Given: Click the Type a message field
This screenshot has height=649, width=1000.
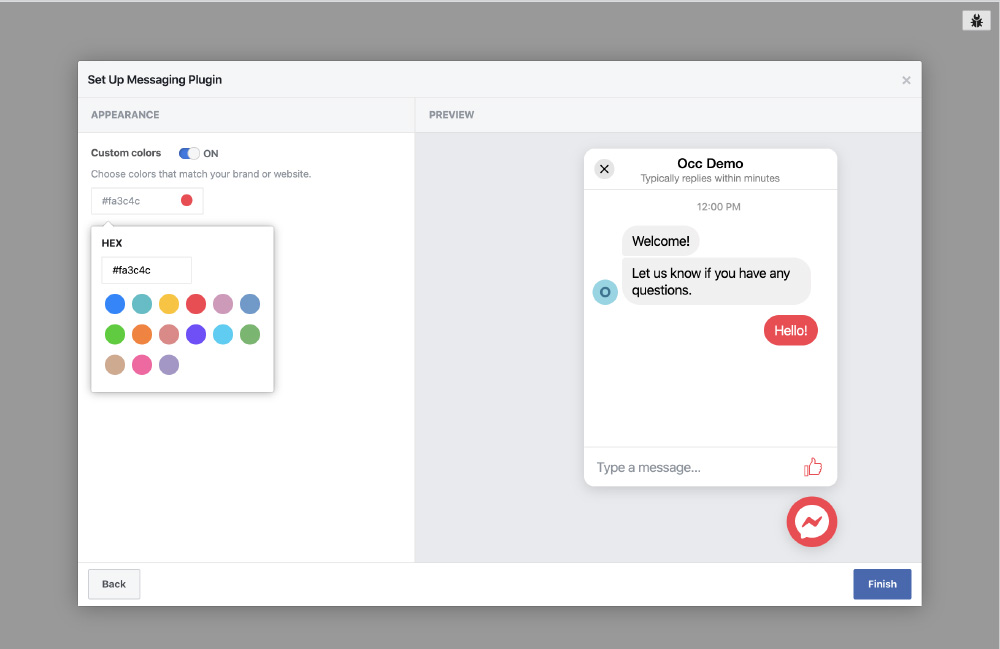Looking at the screenshot, I should (x=690, y=468).
